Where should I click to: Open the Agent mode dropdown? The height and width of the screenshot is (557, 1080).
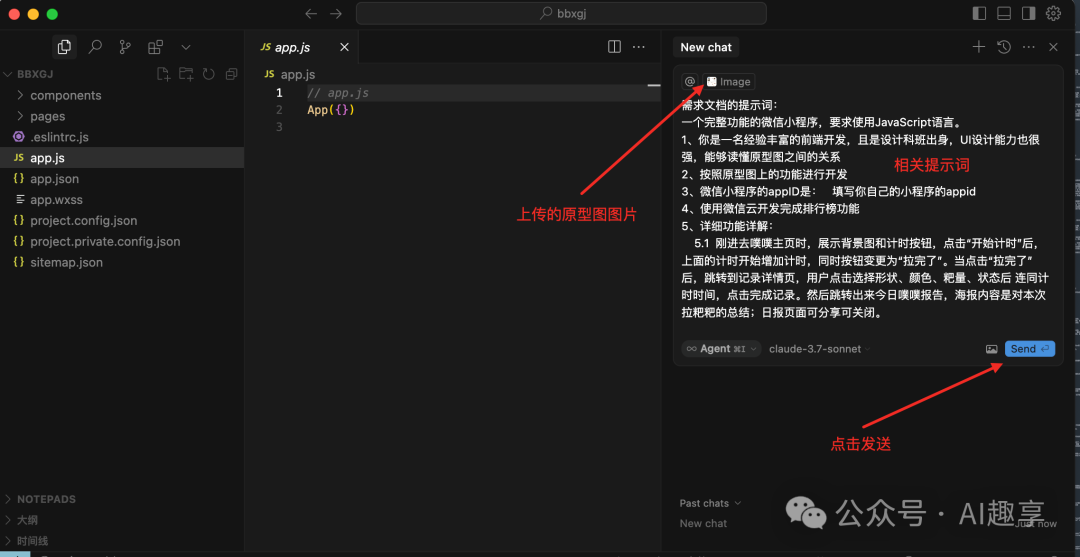pyautogui.click(x=721, y=349)
